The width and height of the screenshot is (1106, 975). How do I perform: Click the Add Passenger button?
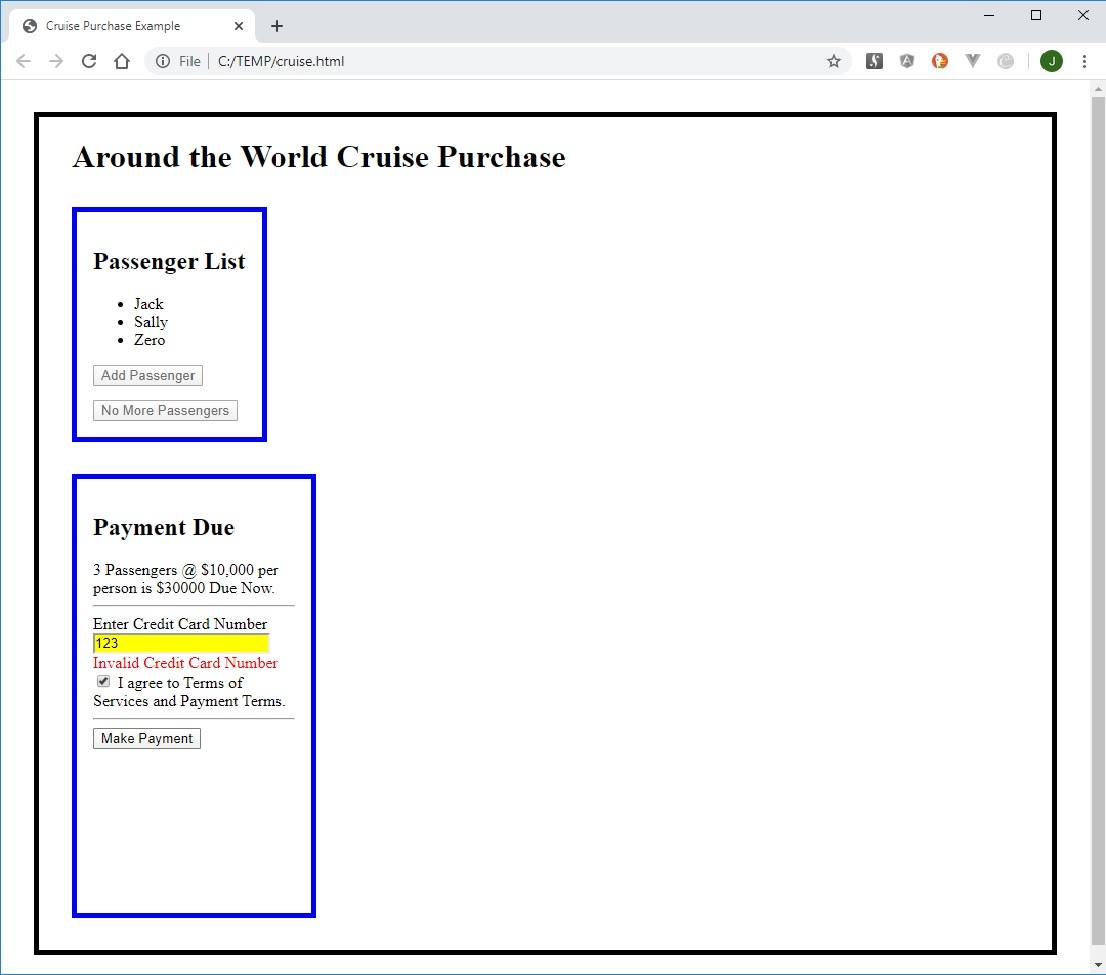tap(148, 375)
